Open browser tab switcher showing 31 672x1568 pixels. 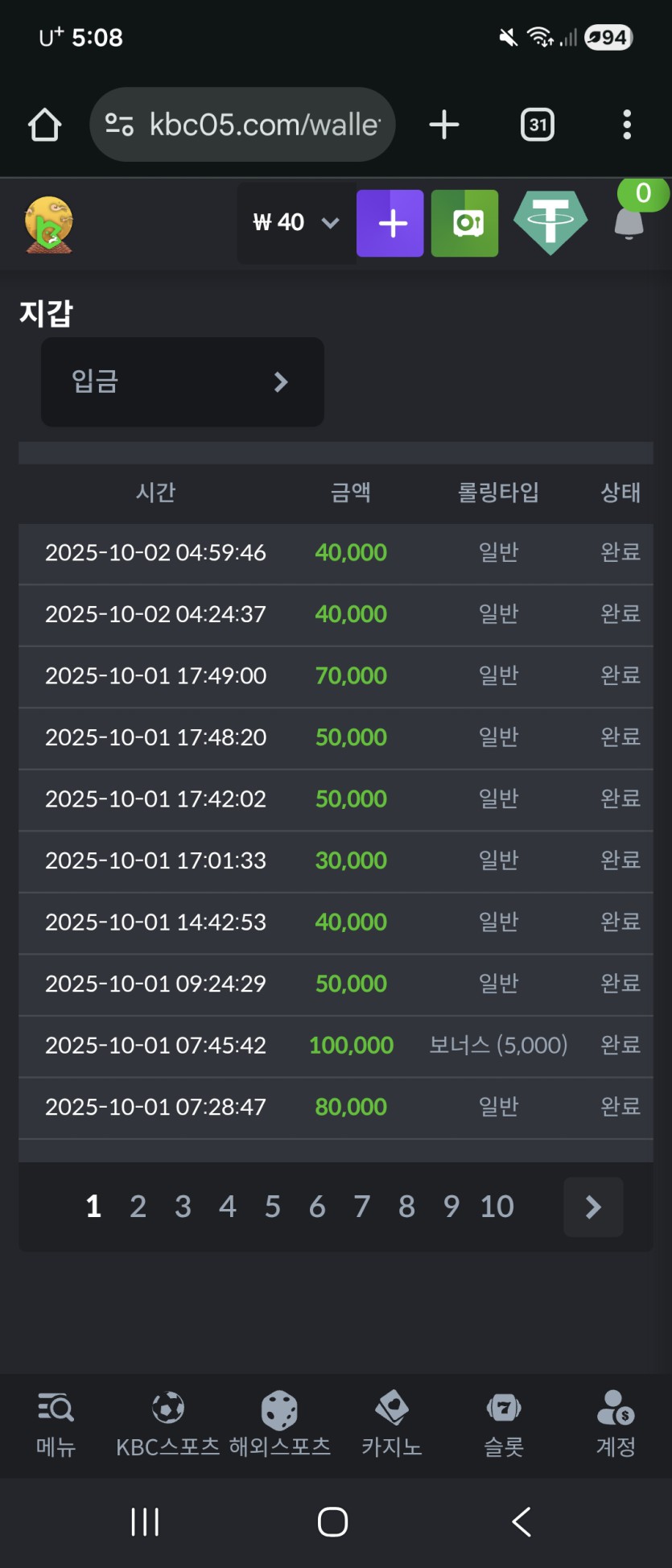click(538, 125)
